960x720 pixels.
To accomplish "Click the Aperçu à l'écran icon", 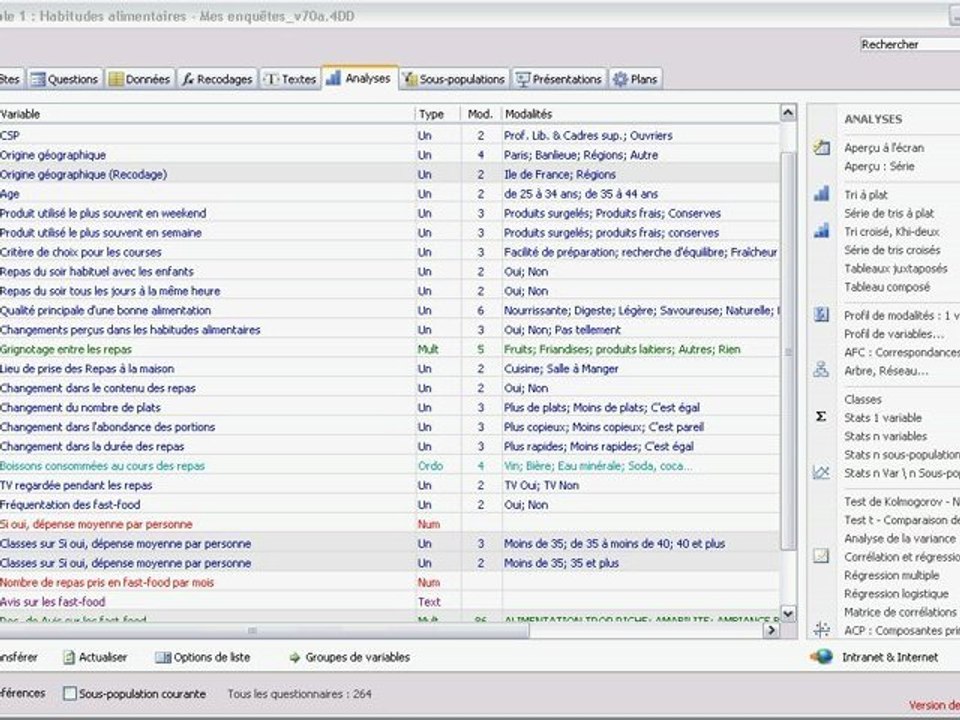I will (x=822, y=148).
